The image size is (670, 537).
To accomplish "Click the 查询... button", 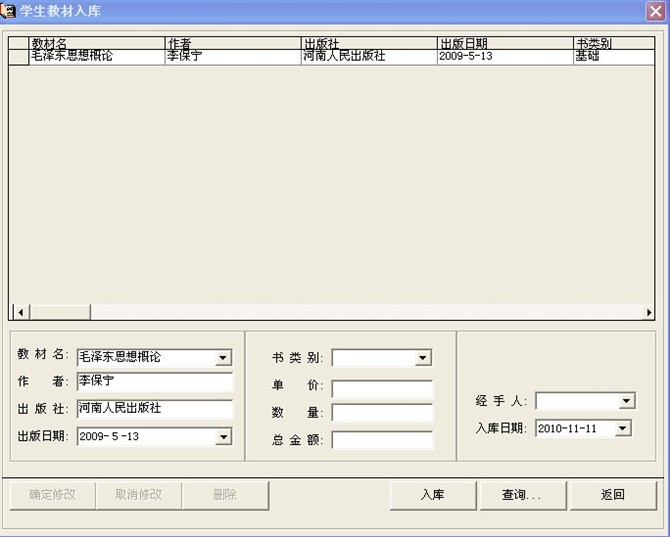I will point(523,495).
